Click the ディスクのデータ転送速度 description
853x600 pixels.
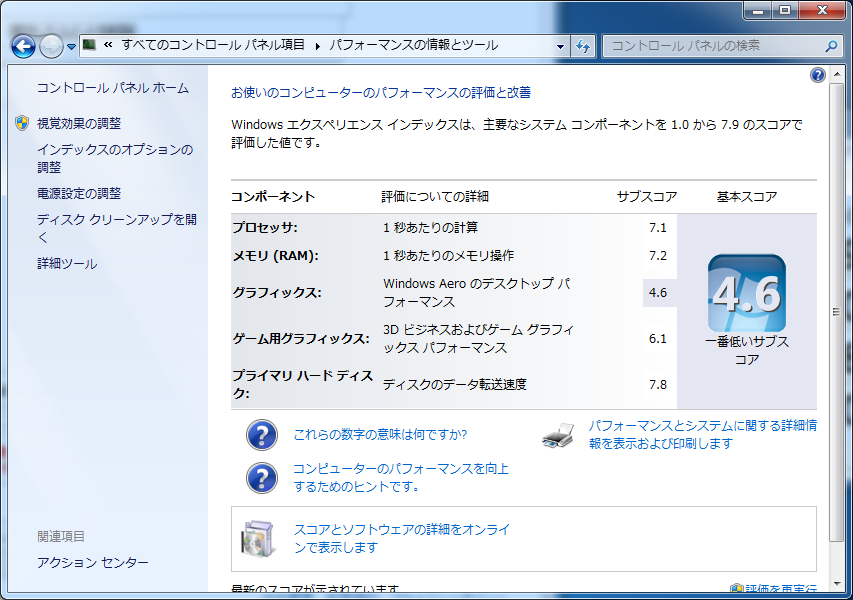coord(455,385)
